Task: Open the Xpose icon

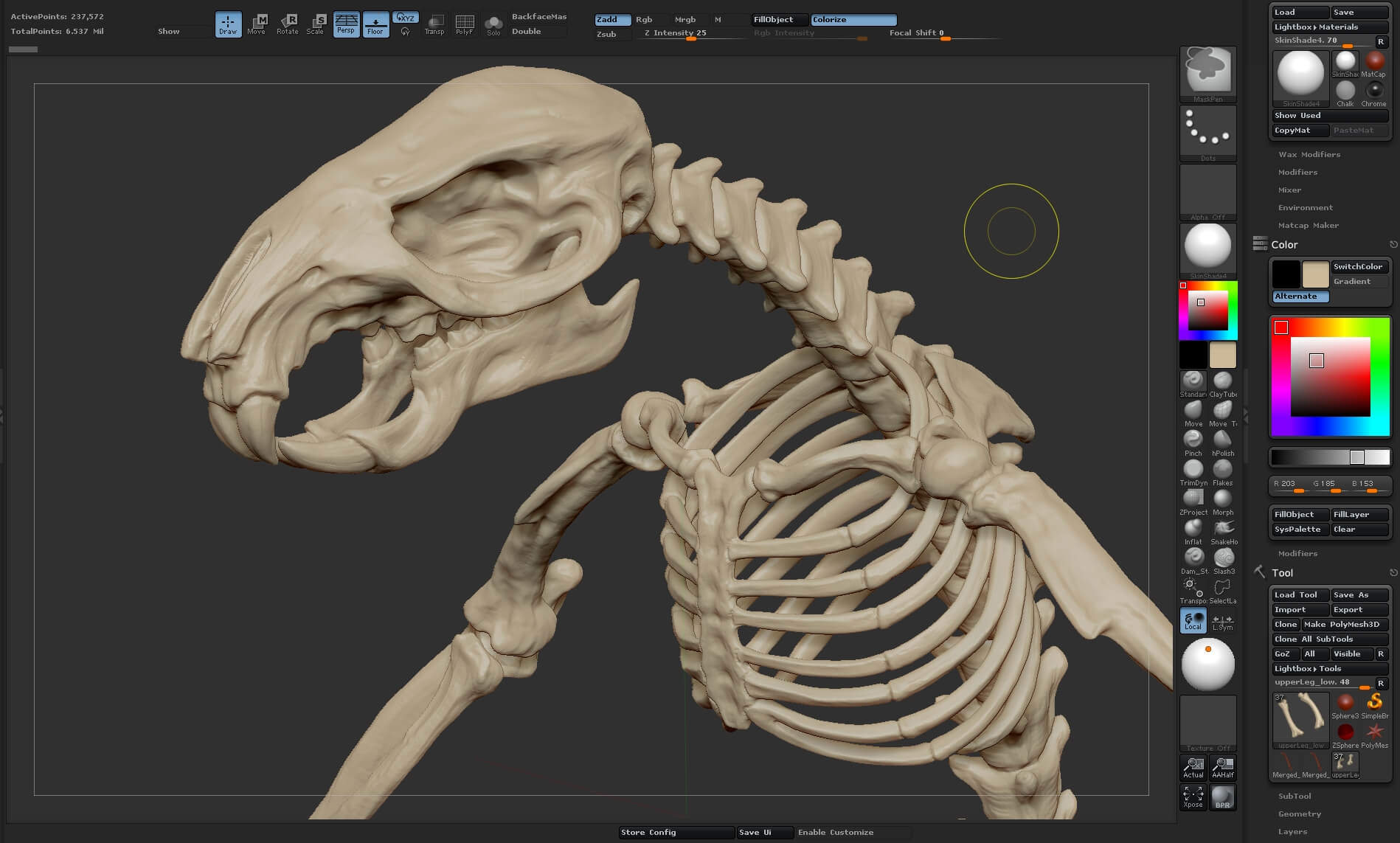Action: pos(1193,797)
